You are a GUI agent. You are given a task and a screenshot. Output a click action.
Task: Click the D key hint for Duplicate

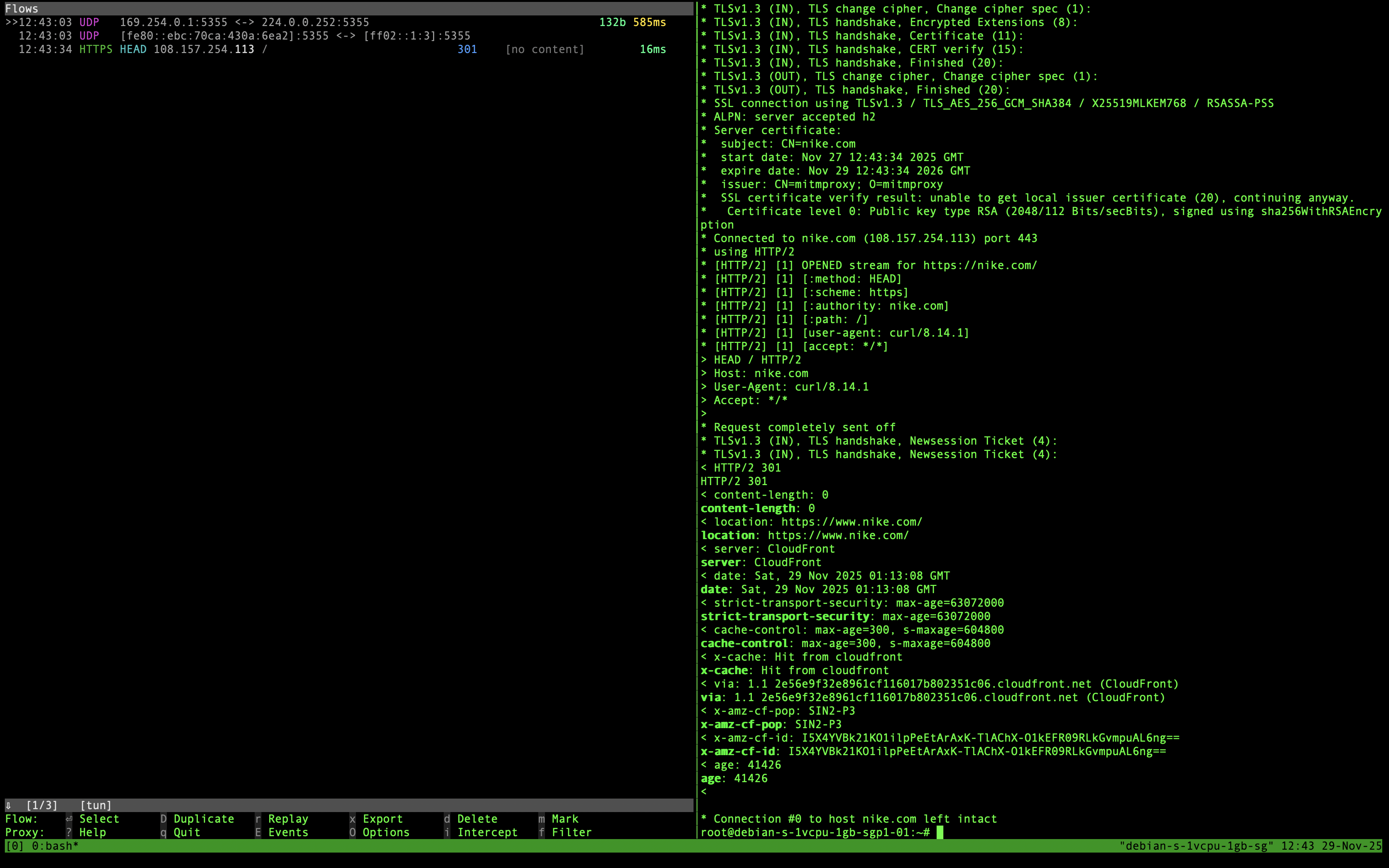(x=163, y=819)
